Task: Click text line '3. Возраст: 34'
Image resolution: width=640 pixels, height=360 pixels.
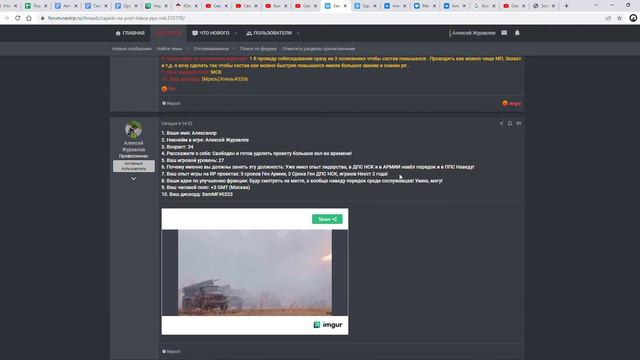Action: [x=177, y=147]
